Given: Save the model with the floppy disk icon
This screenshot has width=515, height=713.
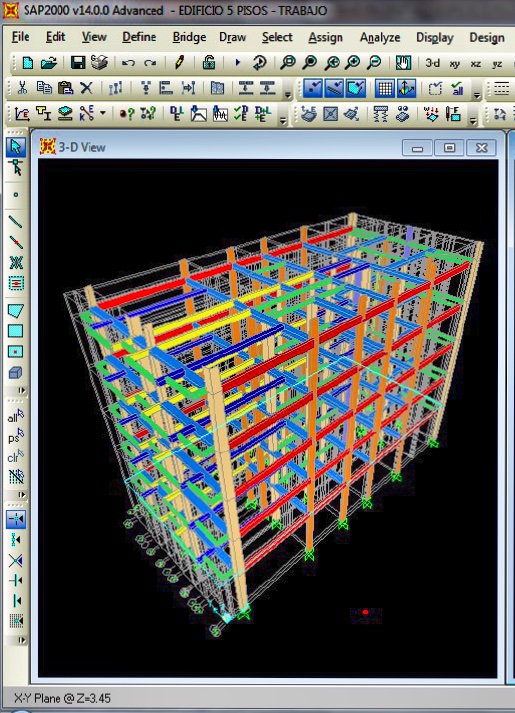Looking at the screenshot, I should (78, 63).
